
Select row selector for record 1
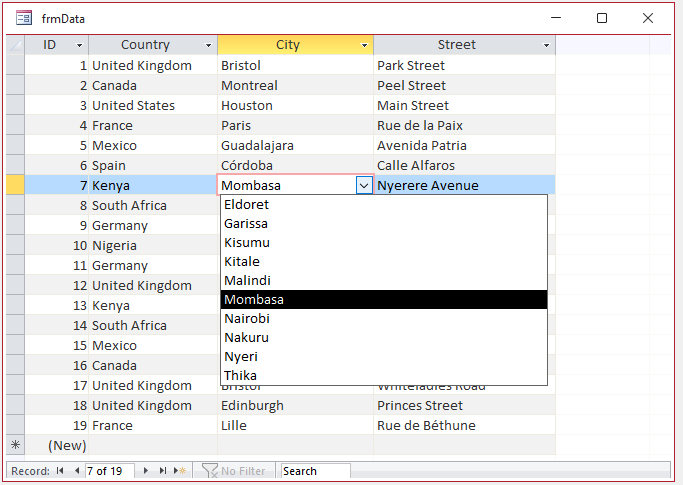click(x=16, y=65)
